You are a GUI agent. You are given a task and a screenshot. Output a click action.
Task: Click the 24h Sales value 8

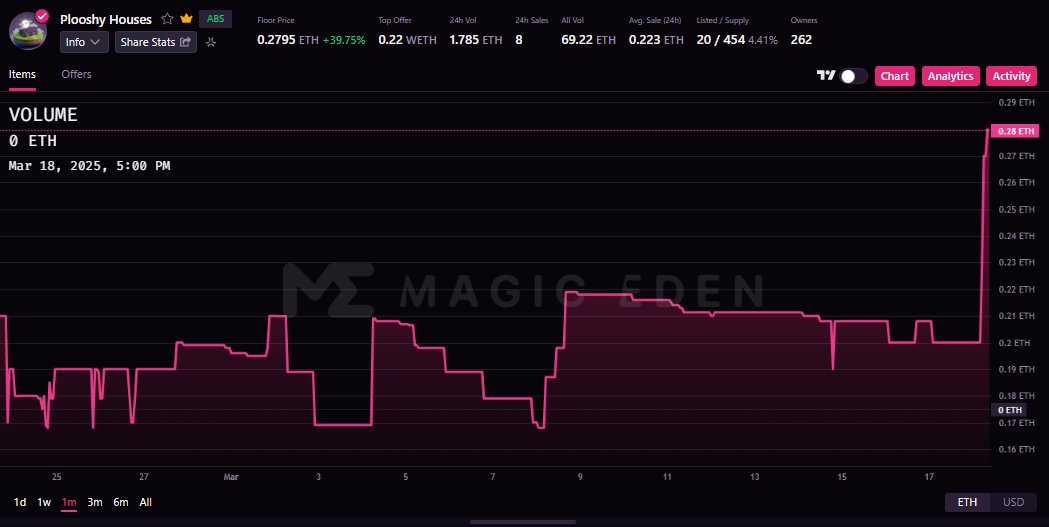coord(519,40)
